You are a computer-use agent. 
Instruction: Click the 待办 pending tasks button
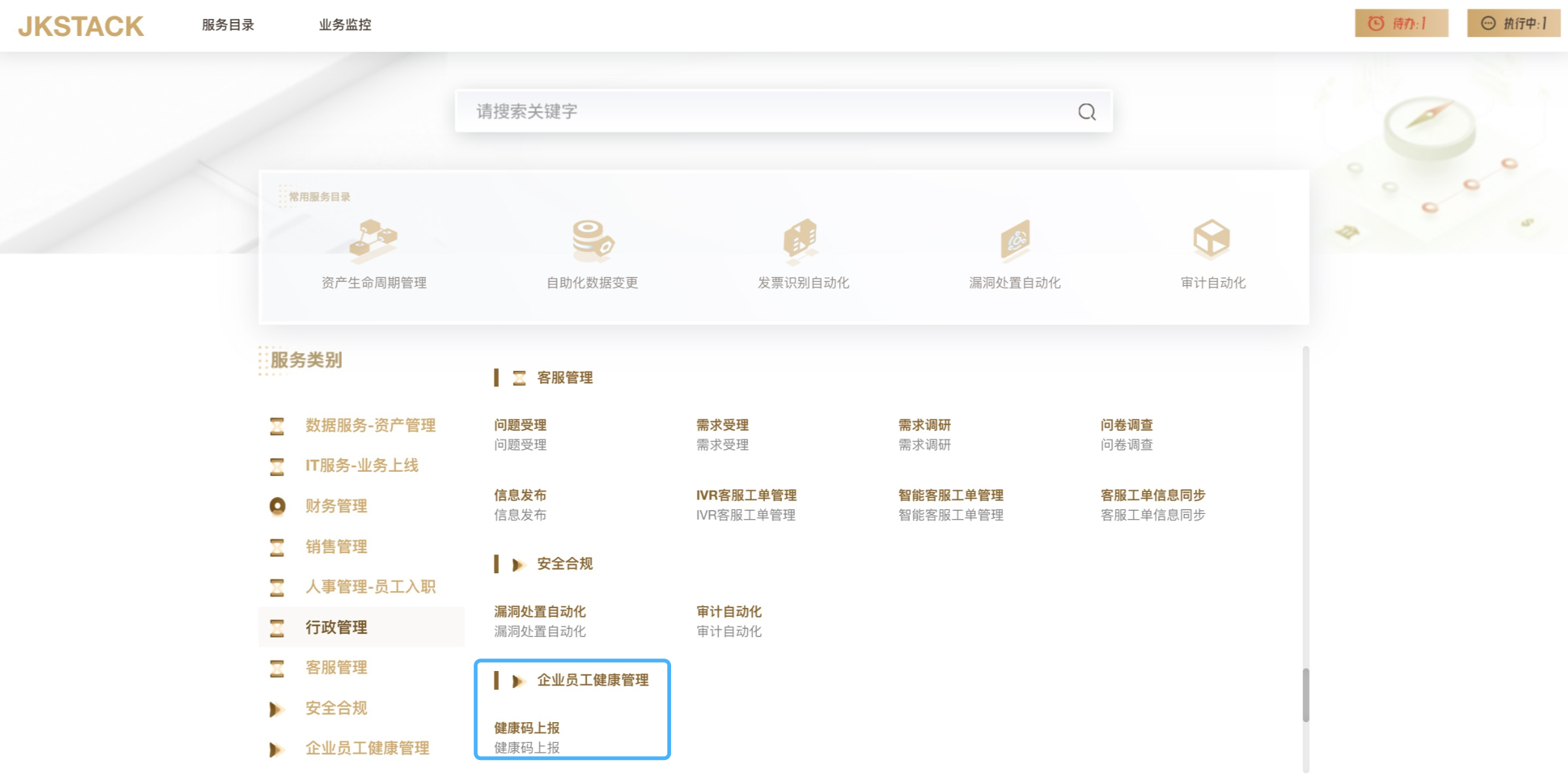click(x=1401, y=23)
